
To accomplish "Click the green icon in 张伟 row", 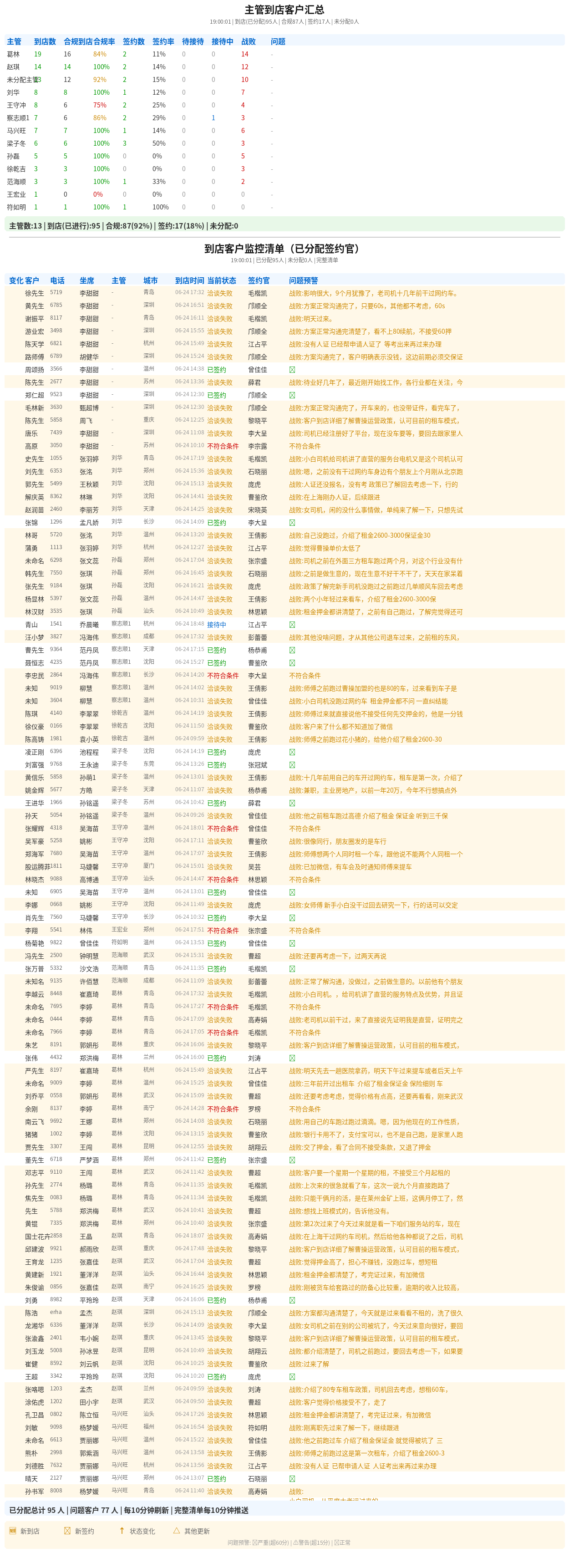I will pos(292,1059).
